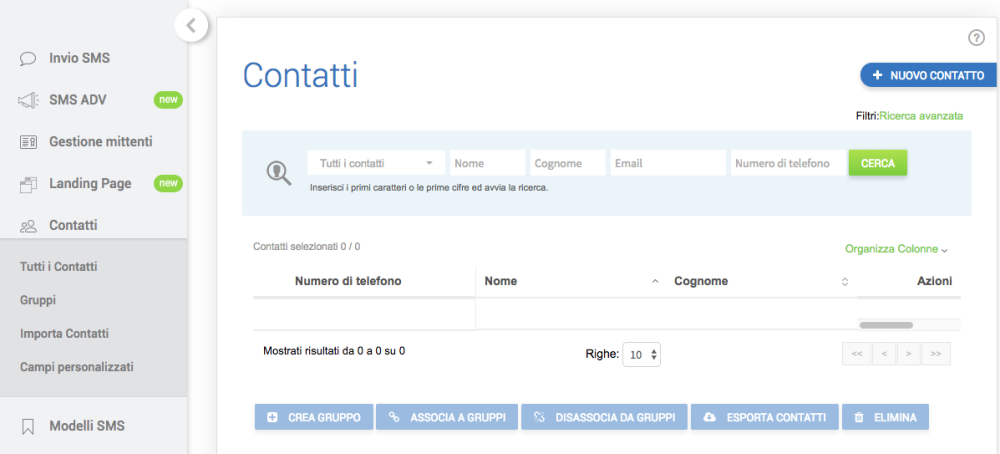This screenshot has height=454, width=1000.
Task: Open the Tutti i contatti dropdown
Action: coord(376,163)
